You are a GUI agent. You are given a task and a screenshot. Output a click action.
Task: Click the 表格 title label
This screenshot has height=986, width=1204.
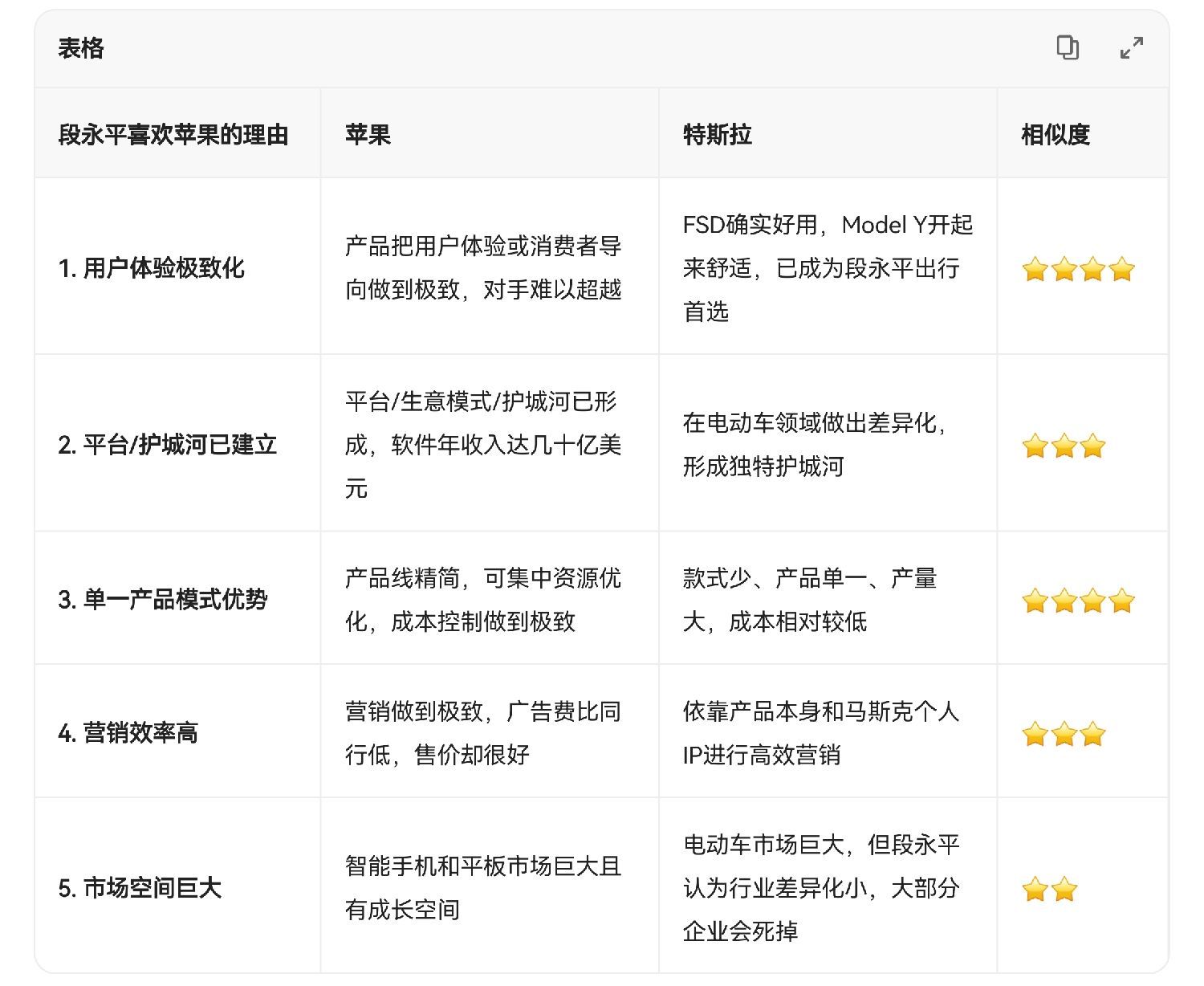tap(81, 48)
